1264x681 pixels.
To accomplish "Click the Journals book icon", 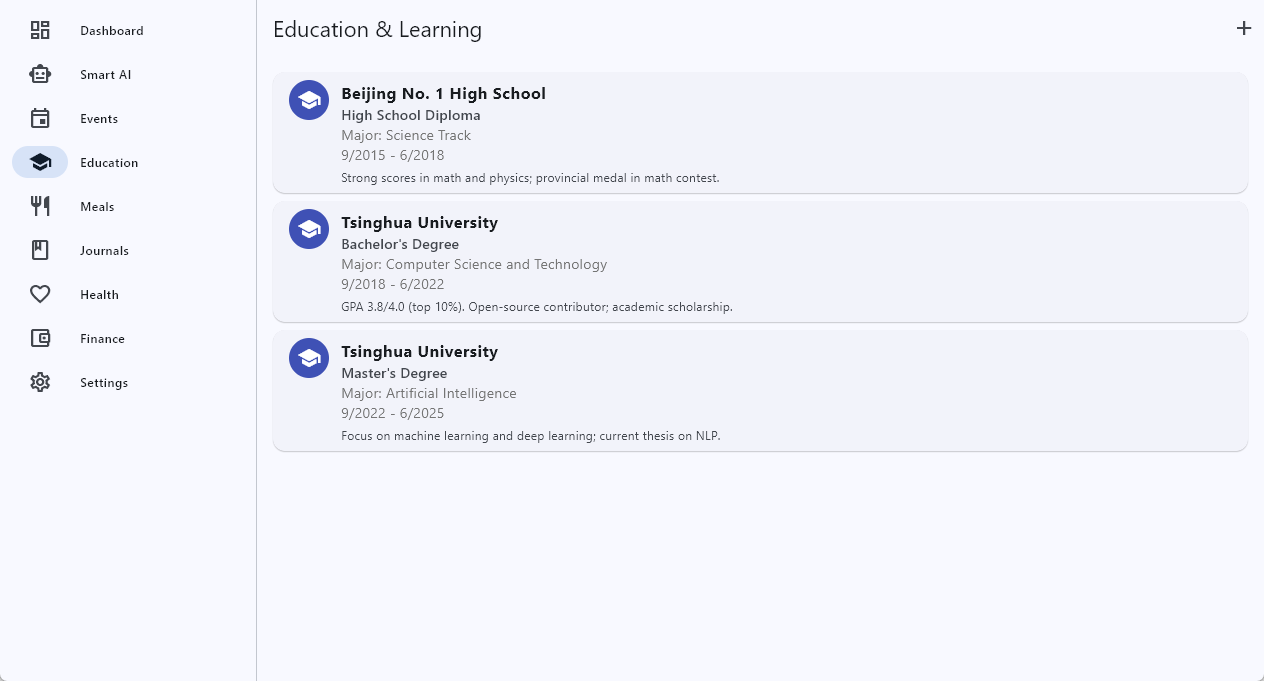I will click(40, 250).
